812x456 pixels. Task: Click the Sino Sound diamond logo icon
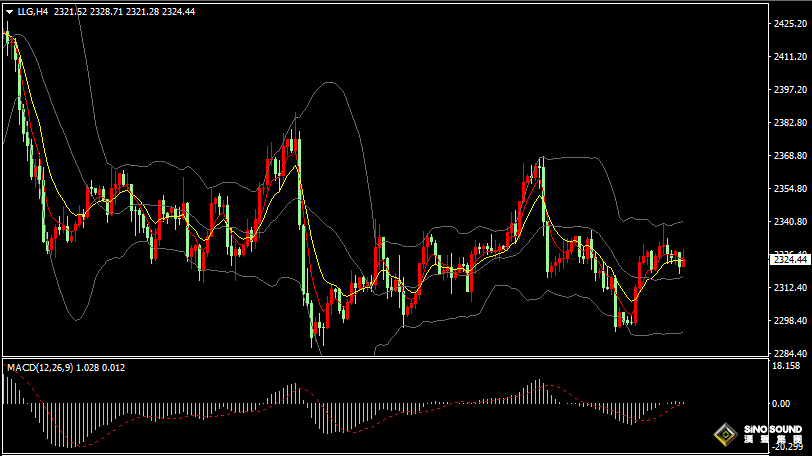tap(724, 435)
